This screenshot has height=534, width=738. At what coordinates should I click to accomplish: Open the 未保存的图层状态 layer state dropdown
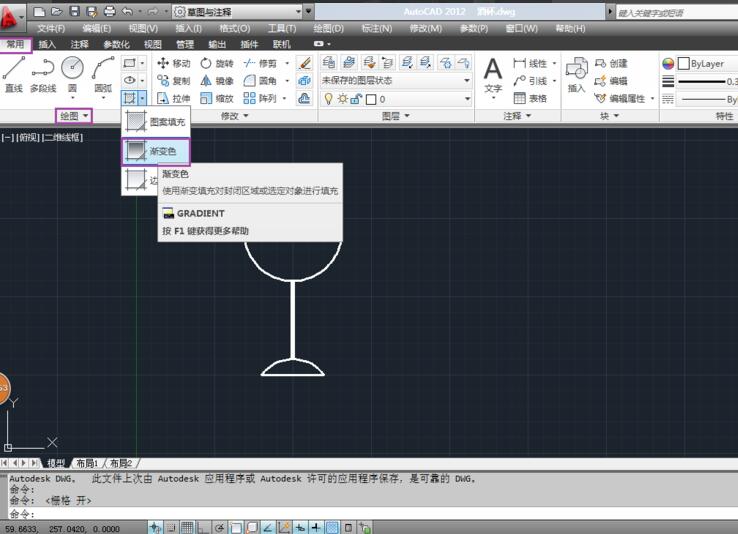pos(467,80)
